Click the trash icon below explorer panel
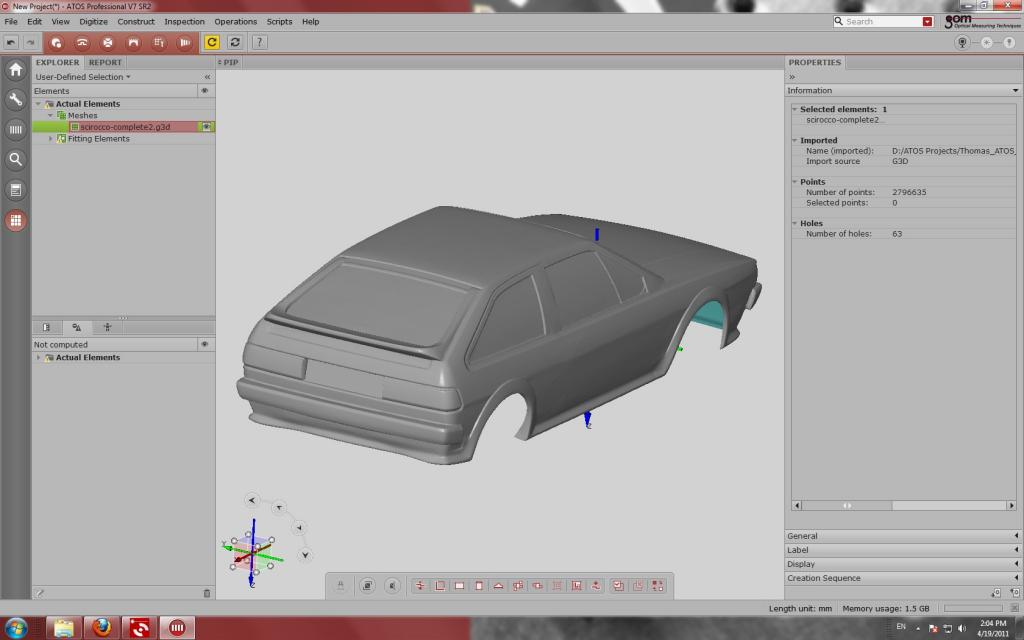This screenshot has width=1024, height=640. pyautogui.click(x=207, y=593)
